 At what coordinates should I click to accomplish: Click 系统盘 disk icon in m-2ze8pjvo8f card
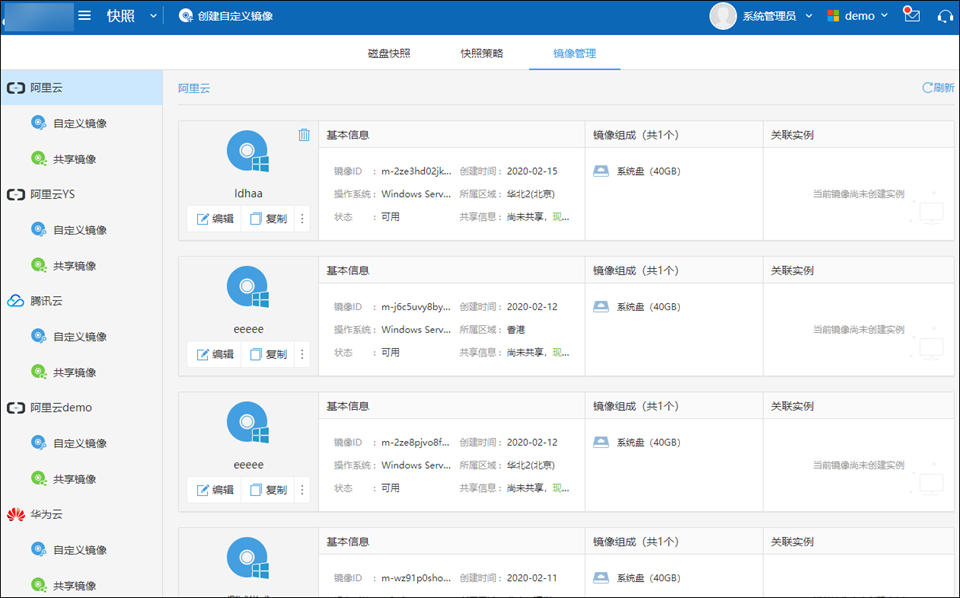601,443
